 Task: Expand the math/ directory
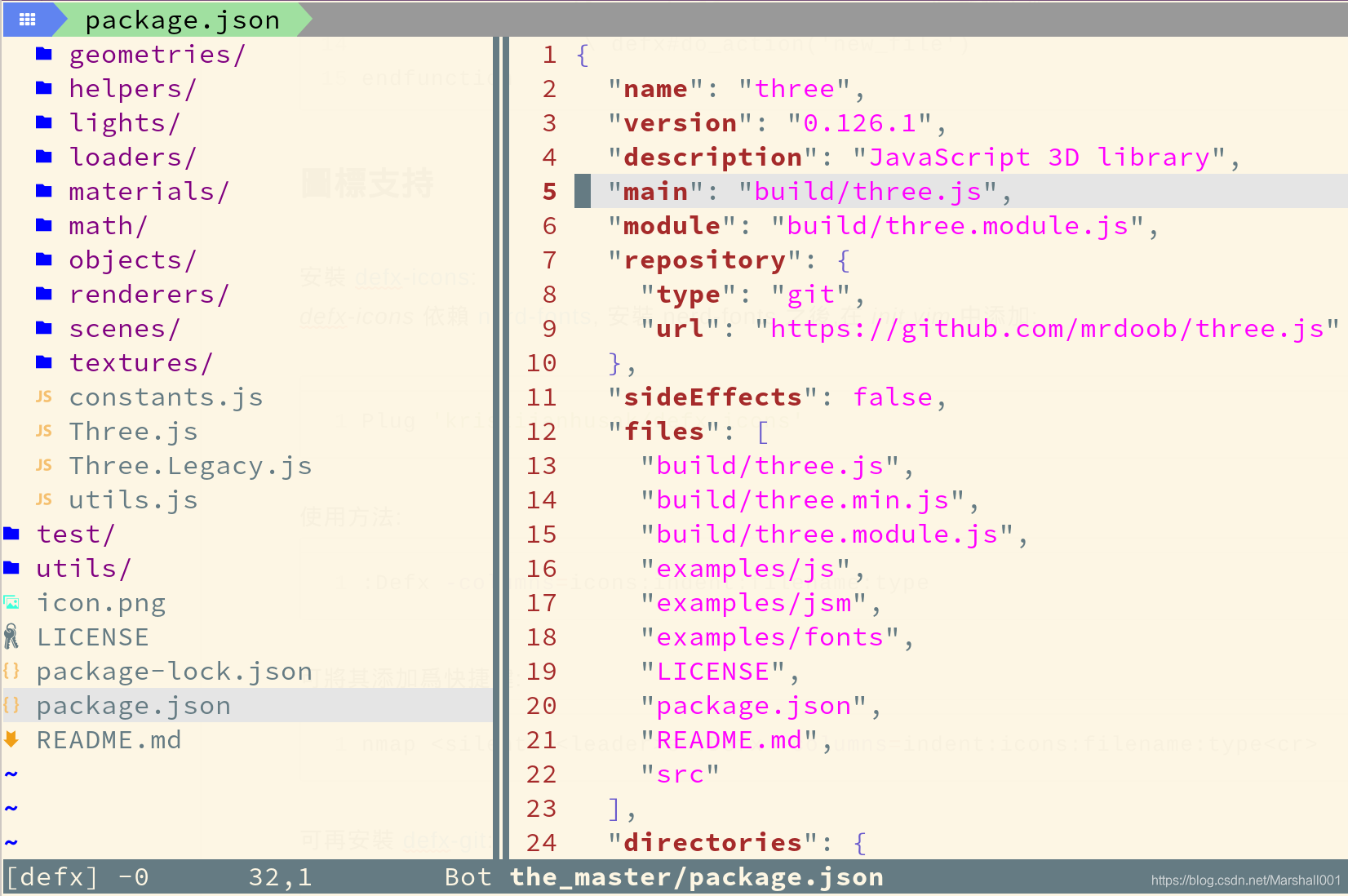point(109,226)
